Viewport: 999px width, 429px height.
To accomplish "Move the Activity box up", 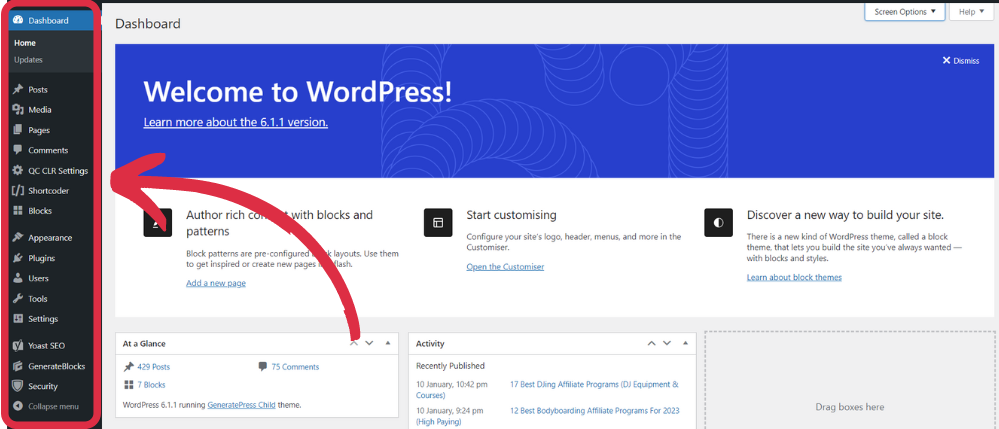I will point(651,343).
